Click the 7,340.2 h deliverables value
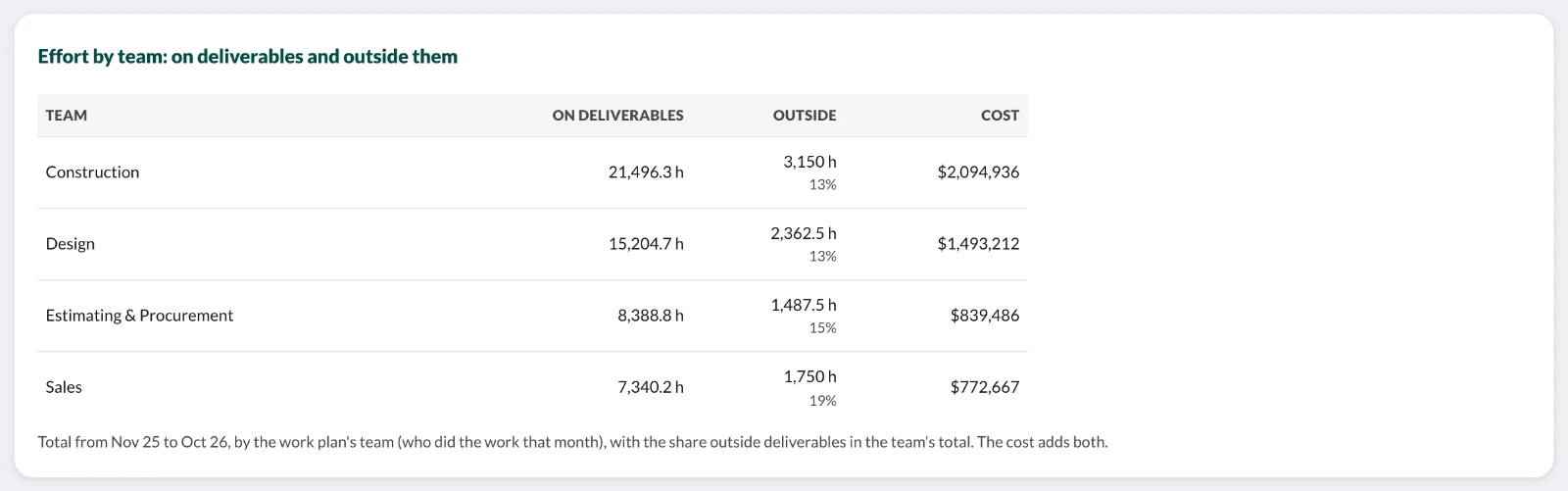This screenshot has height=491, width=1568. pyautogui.click(x=651, y=387)
